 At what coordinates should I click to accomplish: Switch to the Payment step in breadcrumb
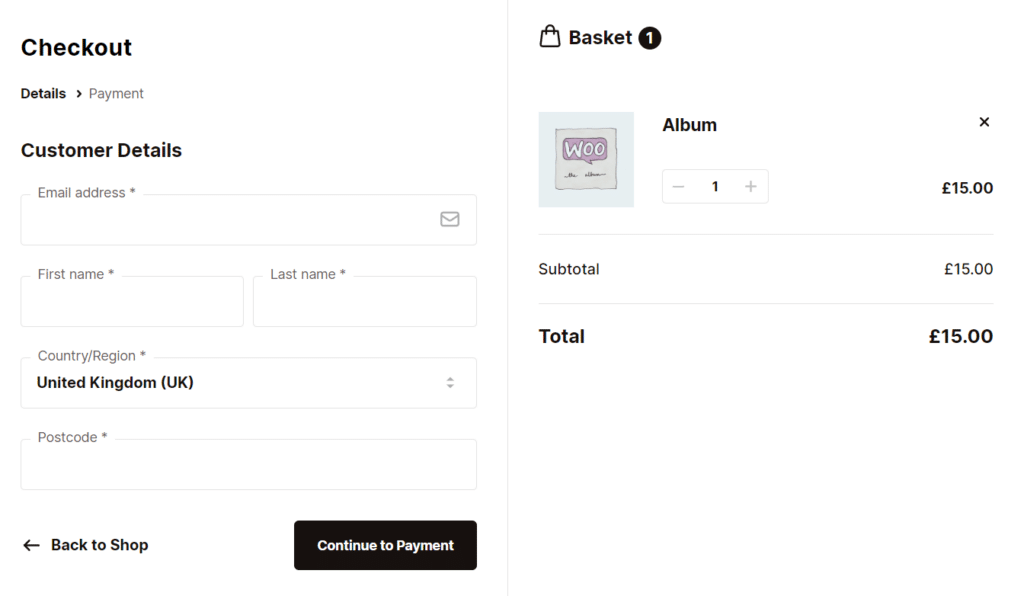point(116,93)
